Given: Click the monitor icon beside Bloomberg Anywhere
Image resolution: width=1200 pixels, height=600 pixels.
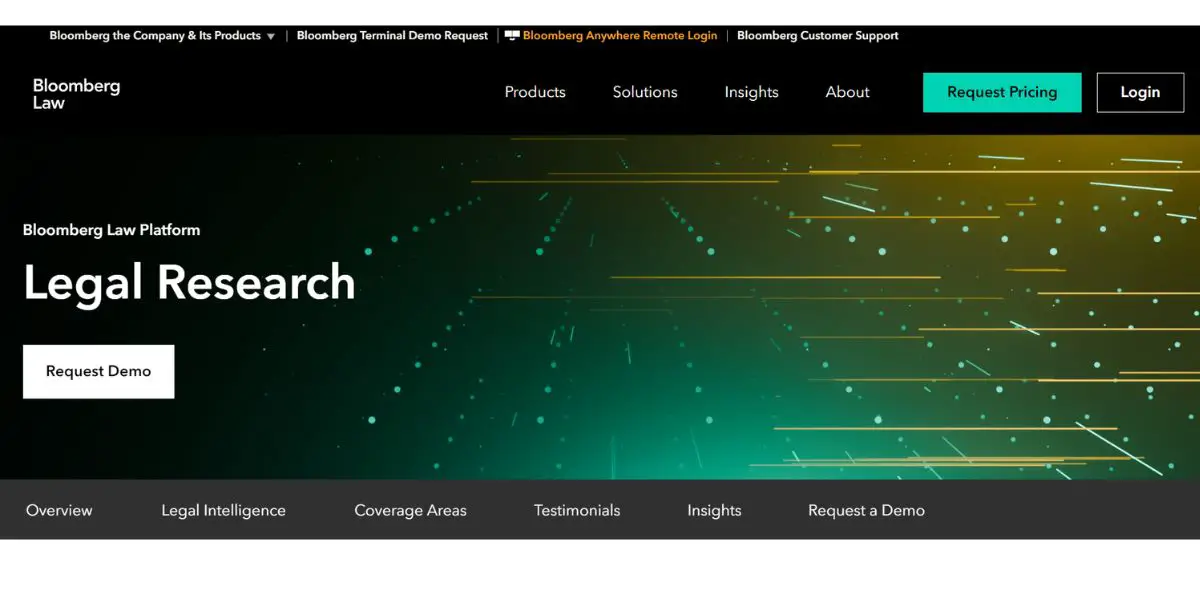Looking at the screenshot, I should coord(512,35).
